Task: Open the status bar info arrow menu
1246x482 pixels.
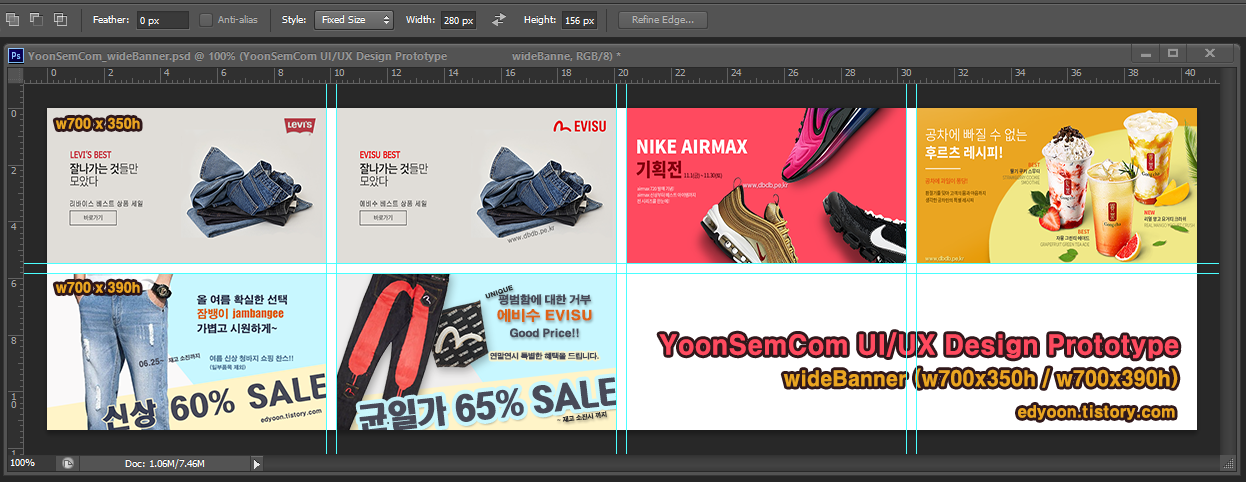Action: pyautogui.click(x=256, y=464)
